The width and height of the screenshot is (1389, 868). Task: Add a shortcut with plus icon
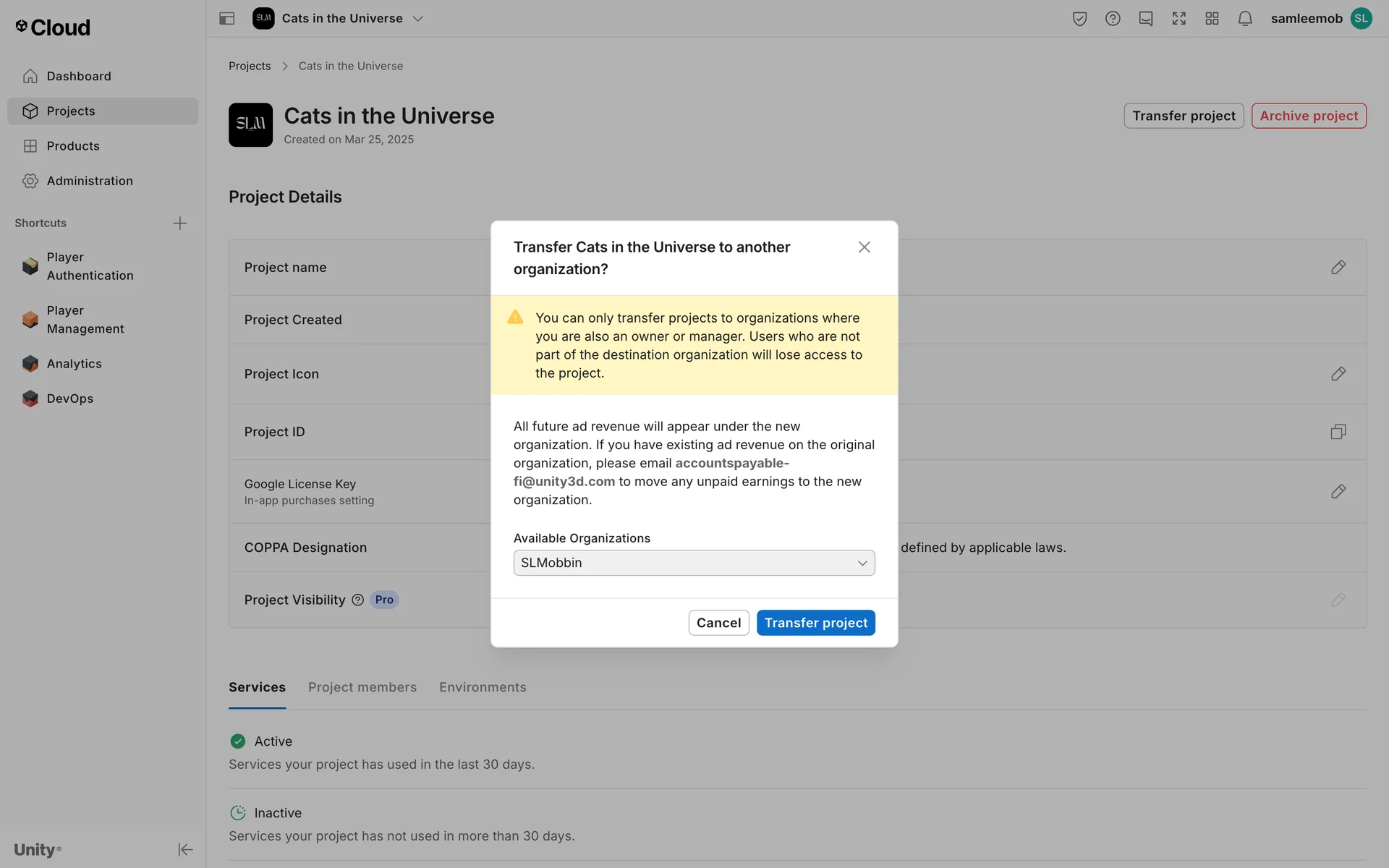[179, 223]
